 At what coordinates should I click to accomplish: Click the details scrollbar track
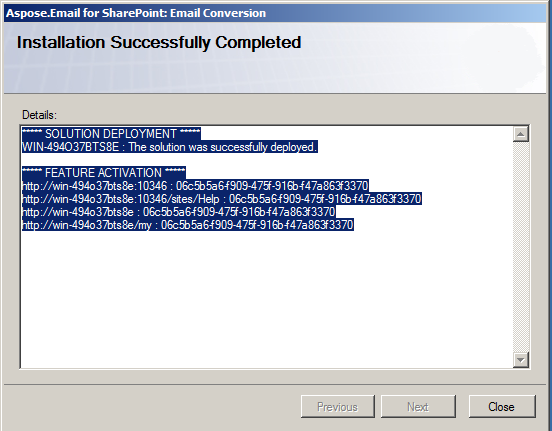coord(521,247)
